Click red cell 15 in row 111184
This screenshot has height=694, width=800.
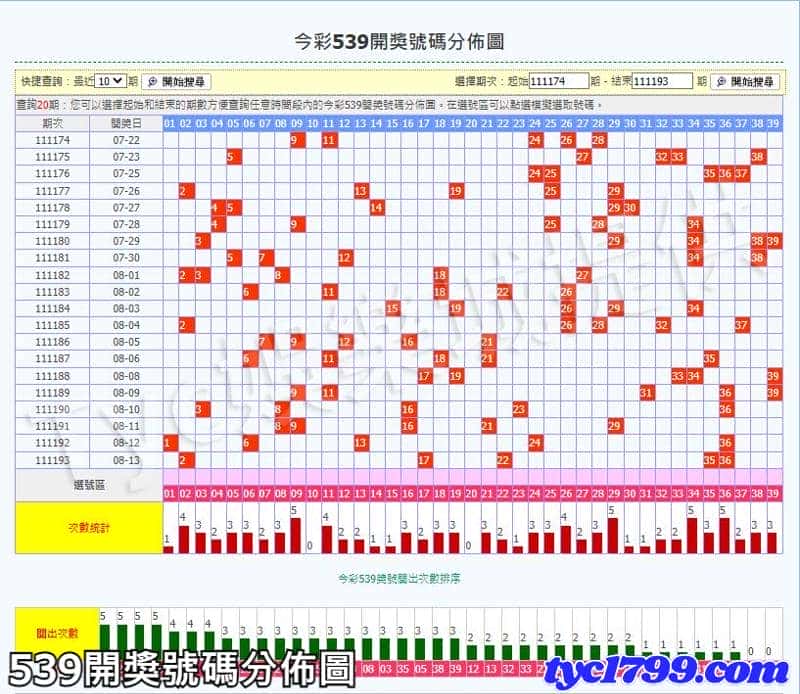tap(392, 308)
